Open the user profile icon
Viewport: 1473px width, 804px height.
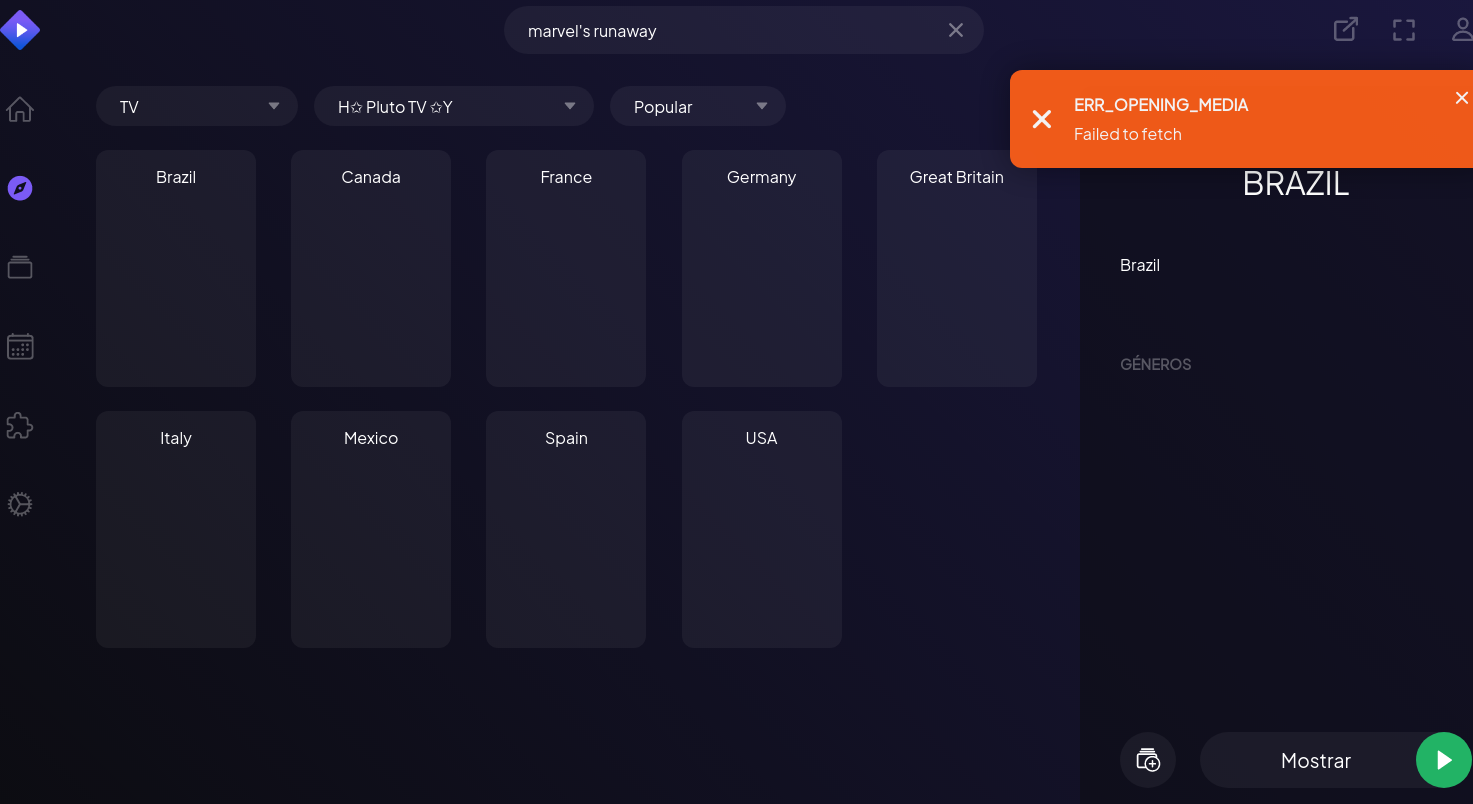pyautogui.click(x=1462, y=30)
